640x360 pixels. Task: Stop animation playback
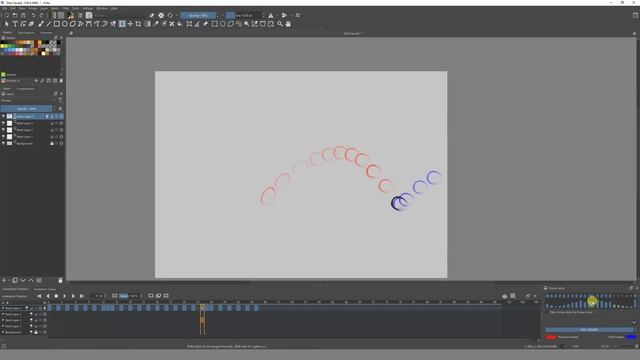[x=56, y=296]
